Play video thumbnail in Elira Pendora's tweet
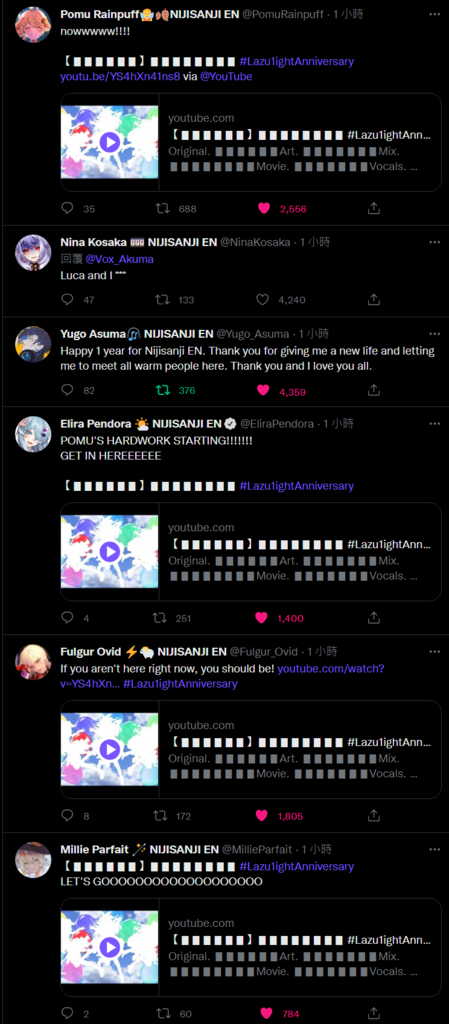The width and height of the screenshot is (449, 1024). tap(109, 552)
